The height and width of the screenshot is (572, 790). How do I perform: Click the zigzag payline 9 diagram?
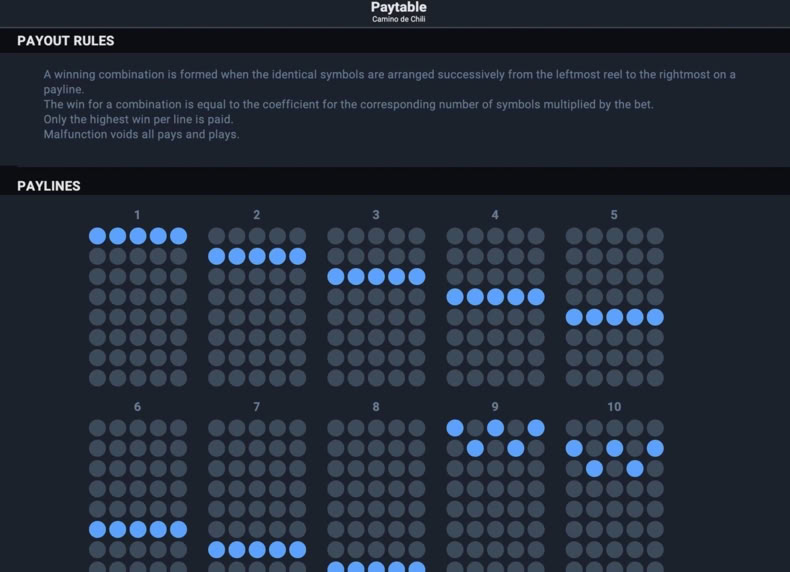click(x=495, y=495)
